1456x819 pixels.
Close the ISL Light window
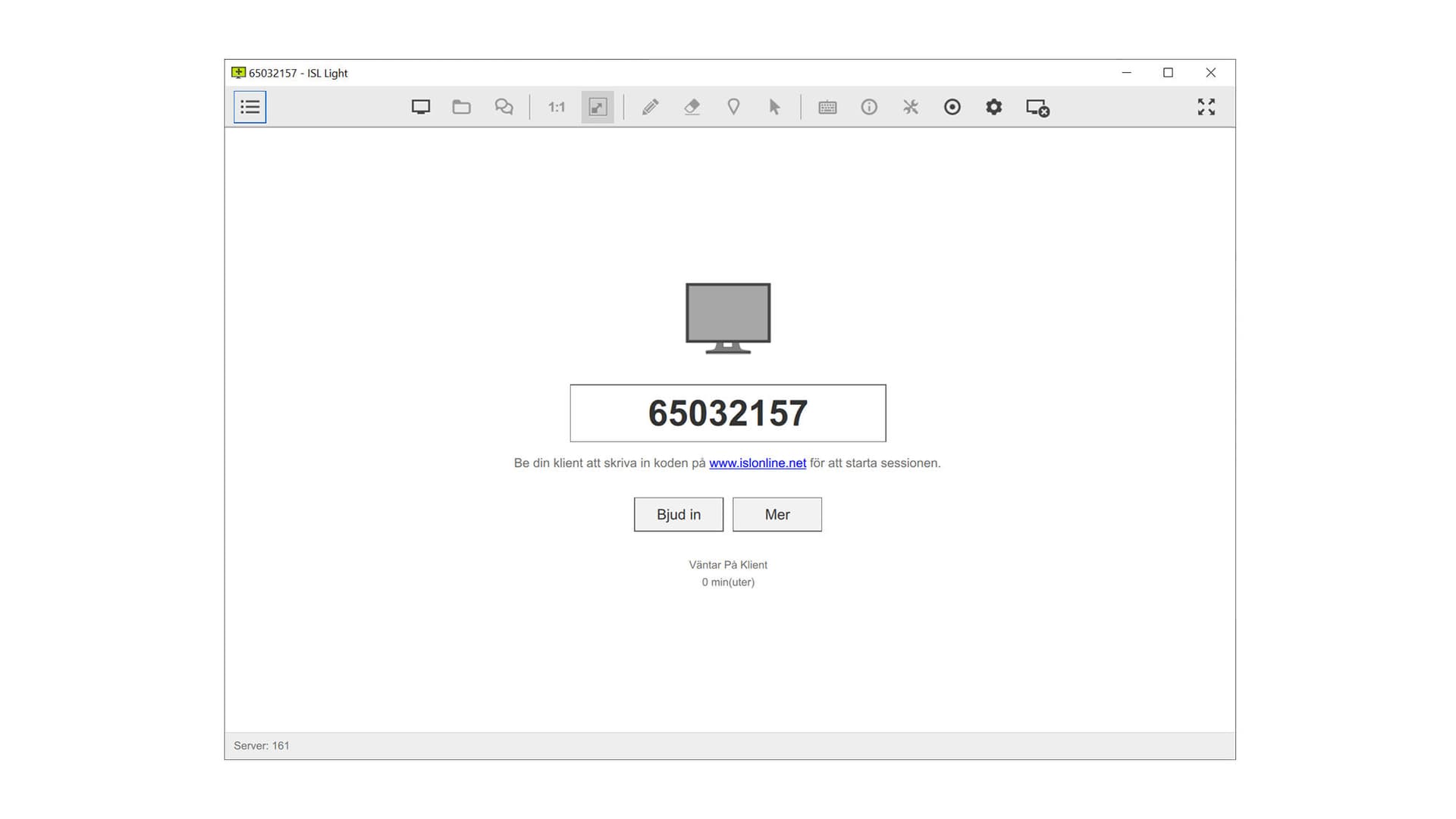(1211, 73)
